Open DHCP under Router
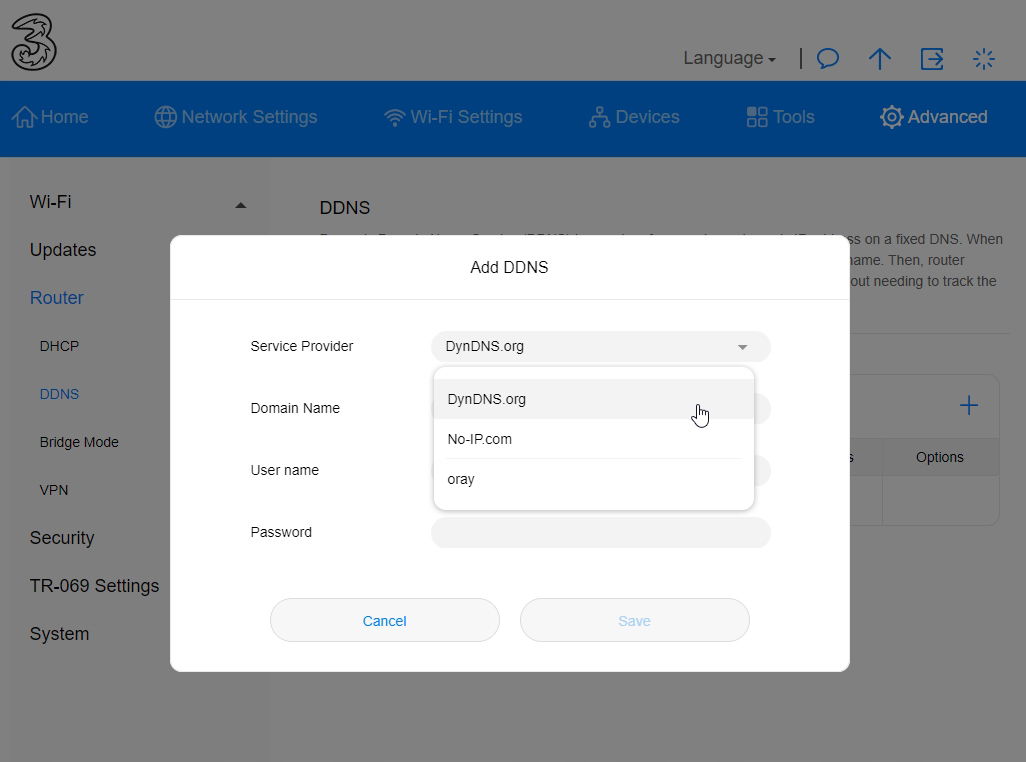Viewport: 1026px width, 762px height. click(59, 346)
